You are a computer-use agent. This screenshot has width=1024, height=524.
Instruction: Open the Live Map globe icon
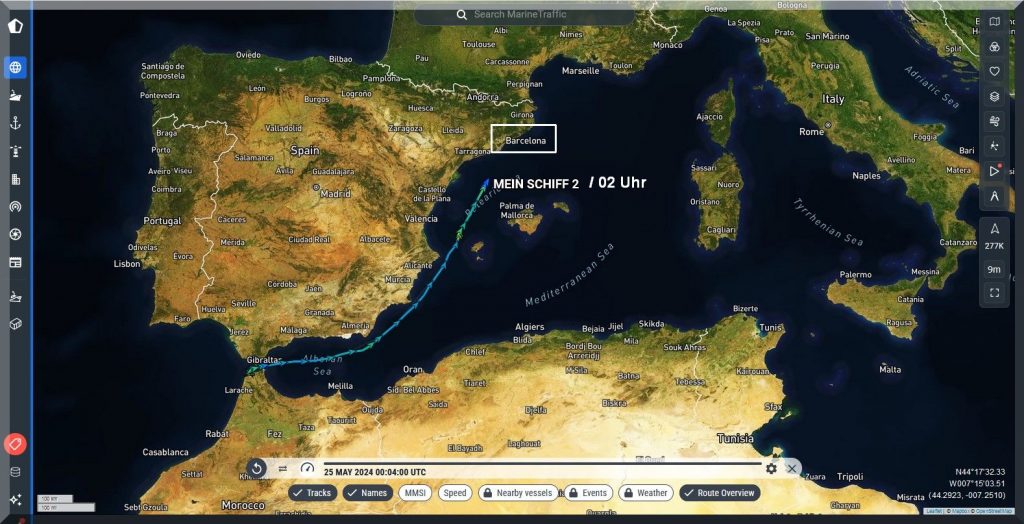click(15, 68)
